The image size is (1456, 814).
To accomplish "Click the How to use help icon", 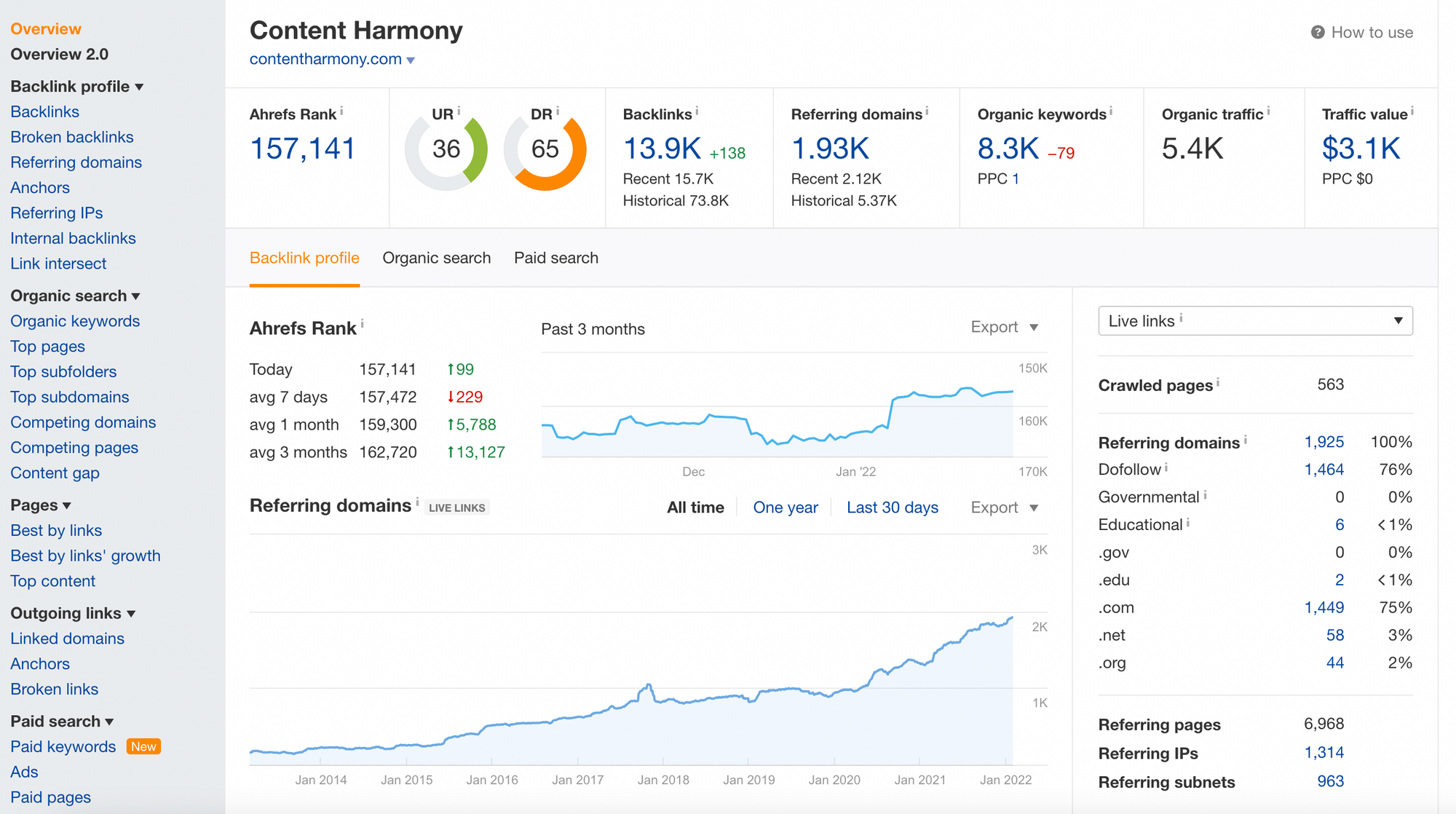I will click(x=1318, y=32).
